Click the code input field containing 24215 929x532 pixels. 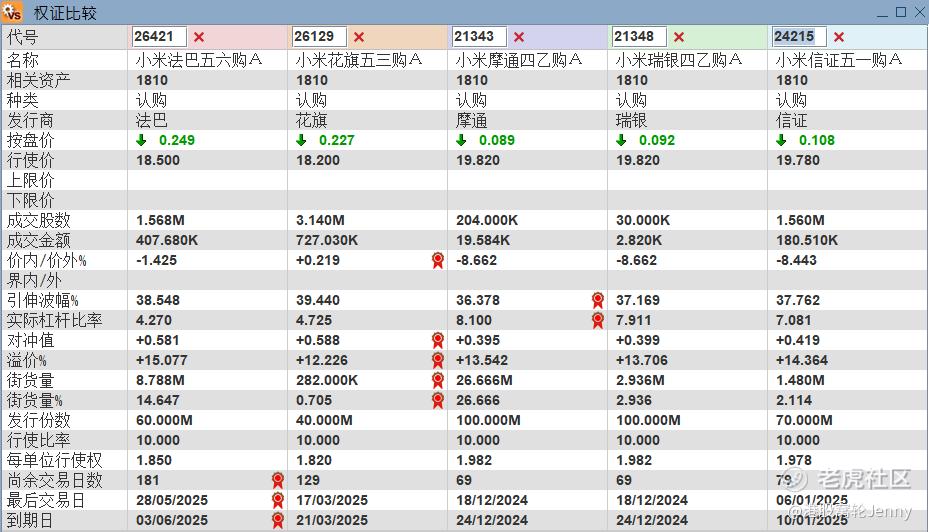(x=799, y=37)
